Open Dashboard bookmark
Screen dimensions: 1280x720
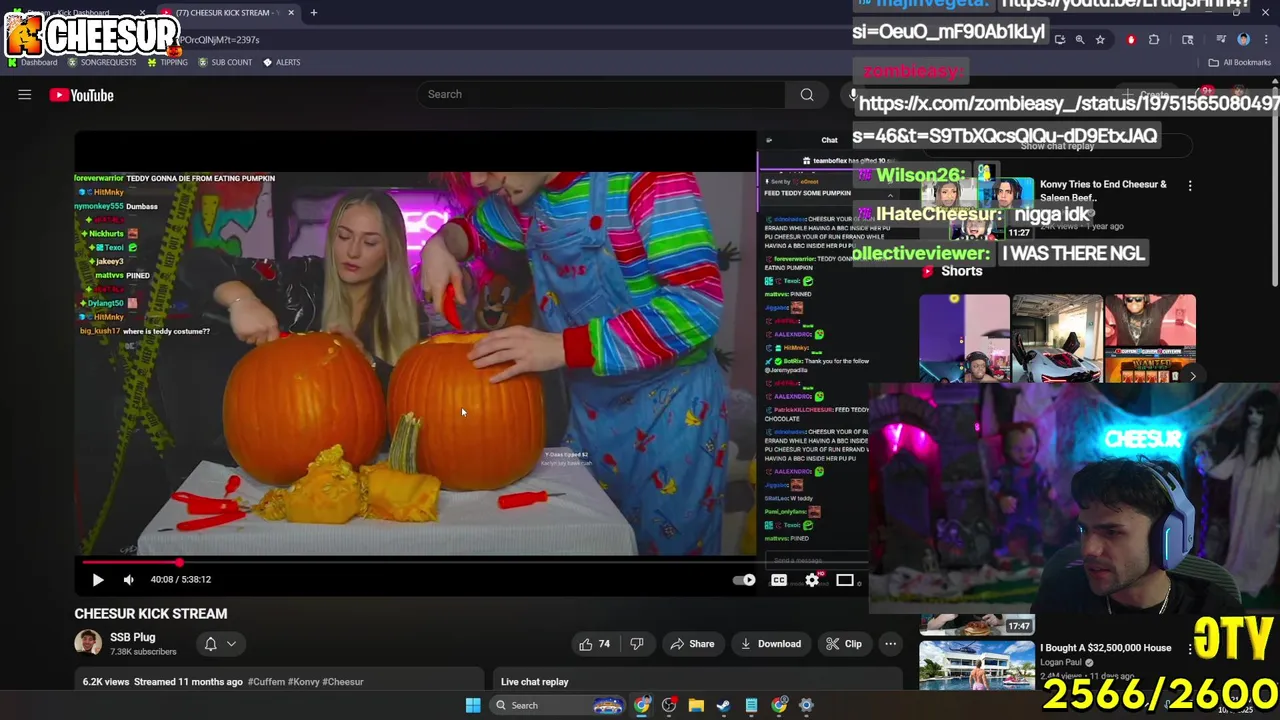pos(32,62)
